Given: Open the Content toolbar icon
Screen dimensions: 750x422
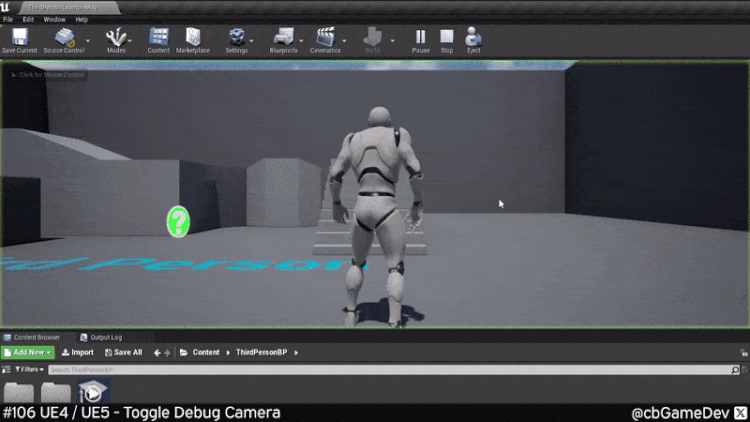Looking at the screenshot, I should (158, 37).
